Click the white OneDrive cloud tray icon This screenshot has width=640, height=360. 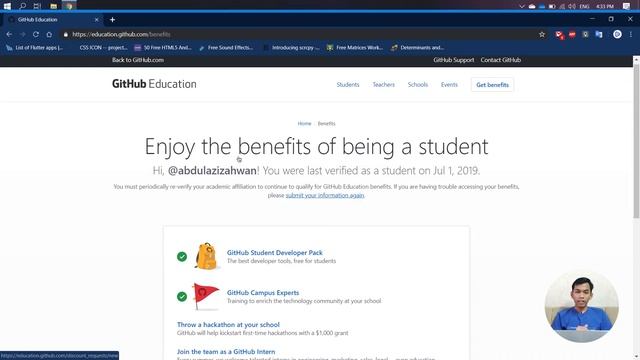coord(532,6)
